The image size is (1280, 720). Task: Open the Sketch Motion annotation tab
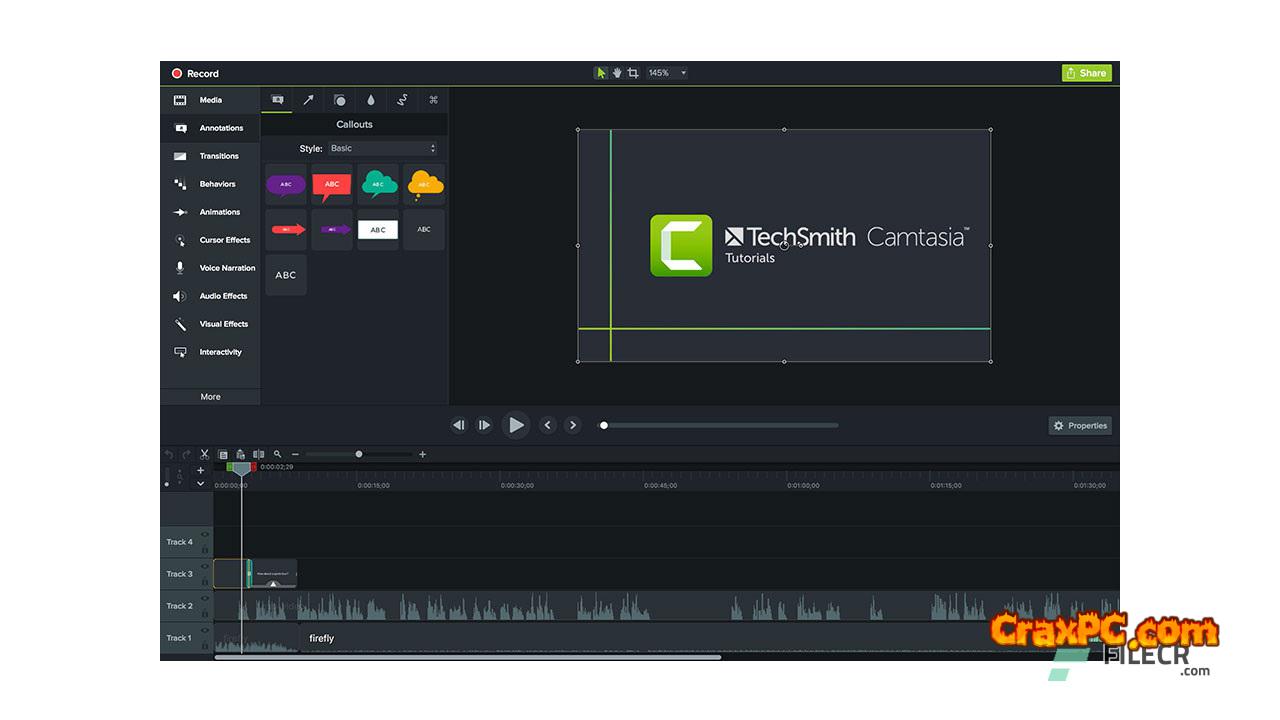pos(402,100)
